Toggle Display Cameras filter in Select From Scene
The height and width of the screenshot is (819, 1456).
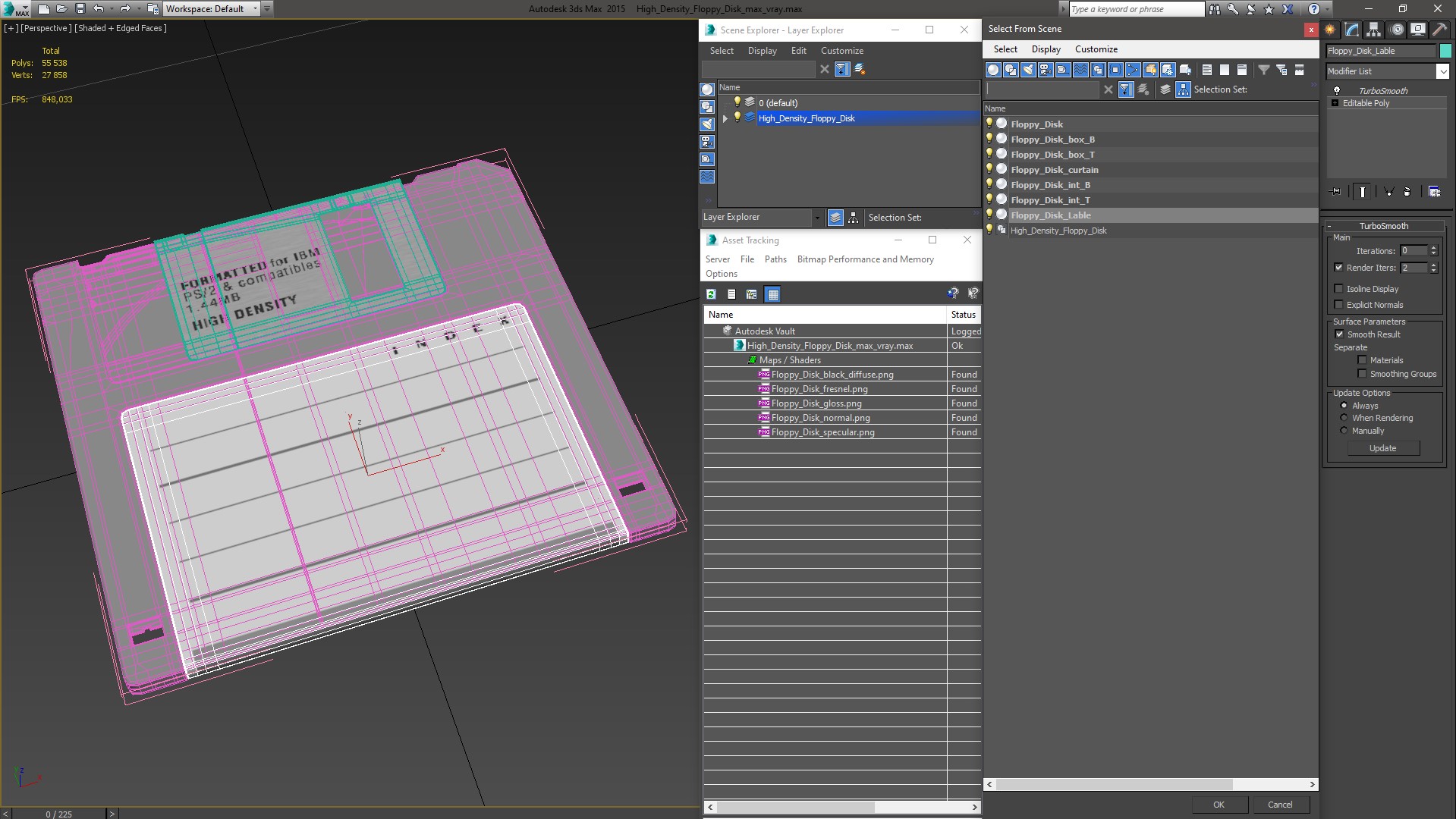1046,70
